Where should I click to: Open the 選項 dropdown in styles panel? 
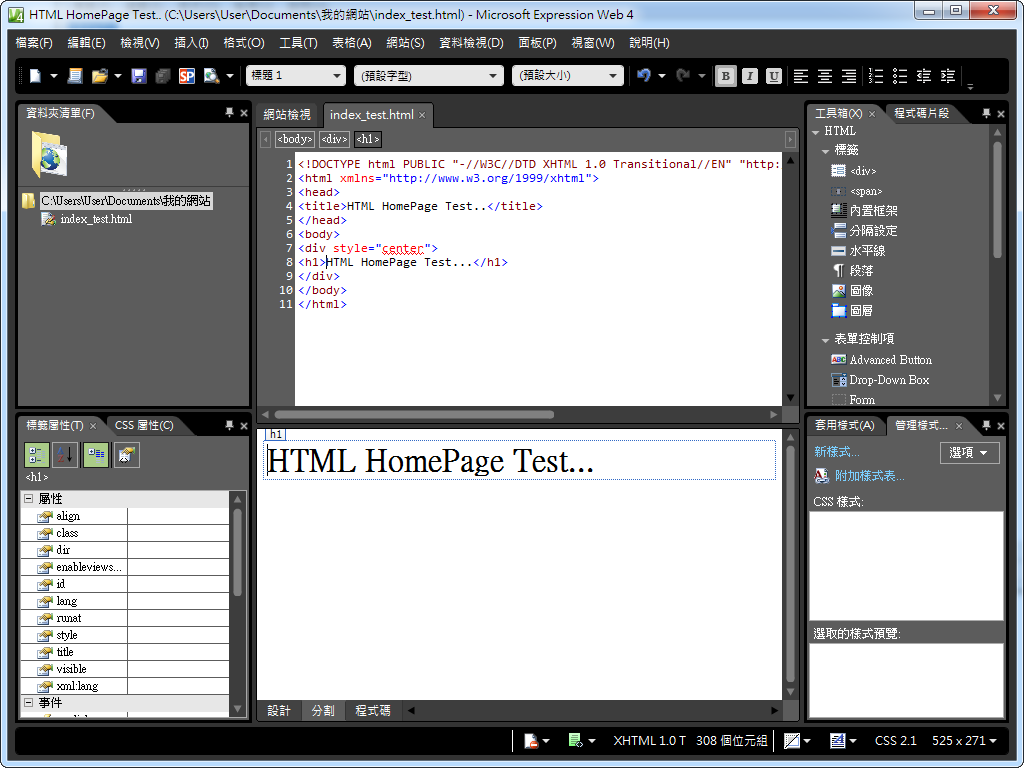pos(969,453)
